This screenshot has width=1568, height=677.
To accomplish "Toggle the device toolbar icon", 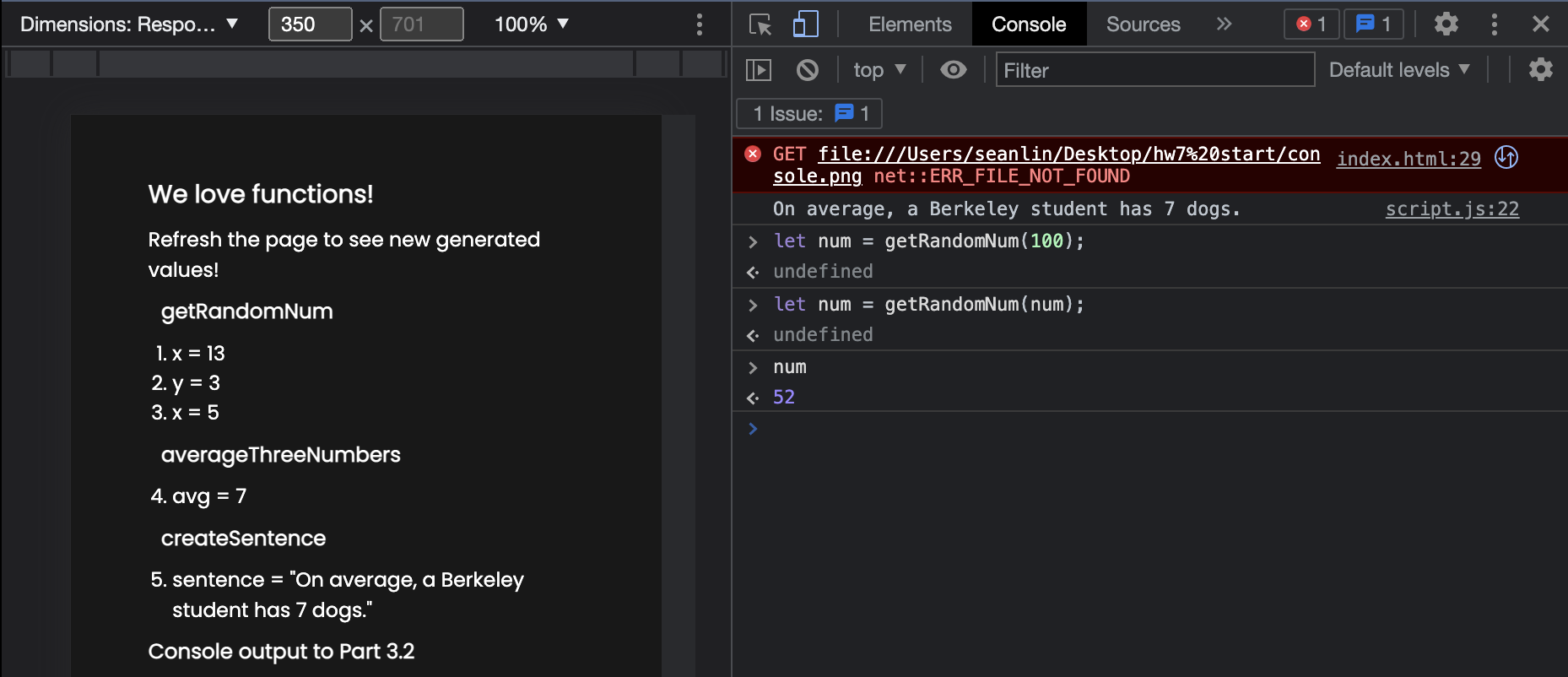I will pos(805,24).
